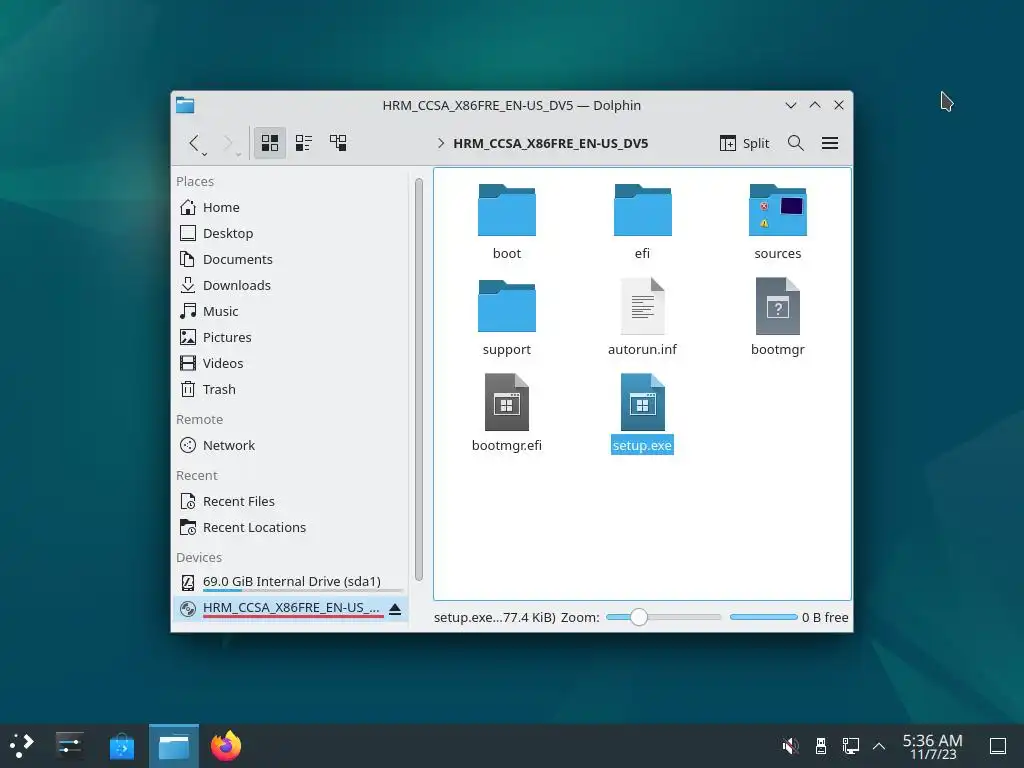Image resolution: width=1024 pixels, height=768 pixels.
Task: Click the setup.exe file name label
Action: 642,445
